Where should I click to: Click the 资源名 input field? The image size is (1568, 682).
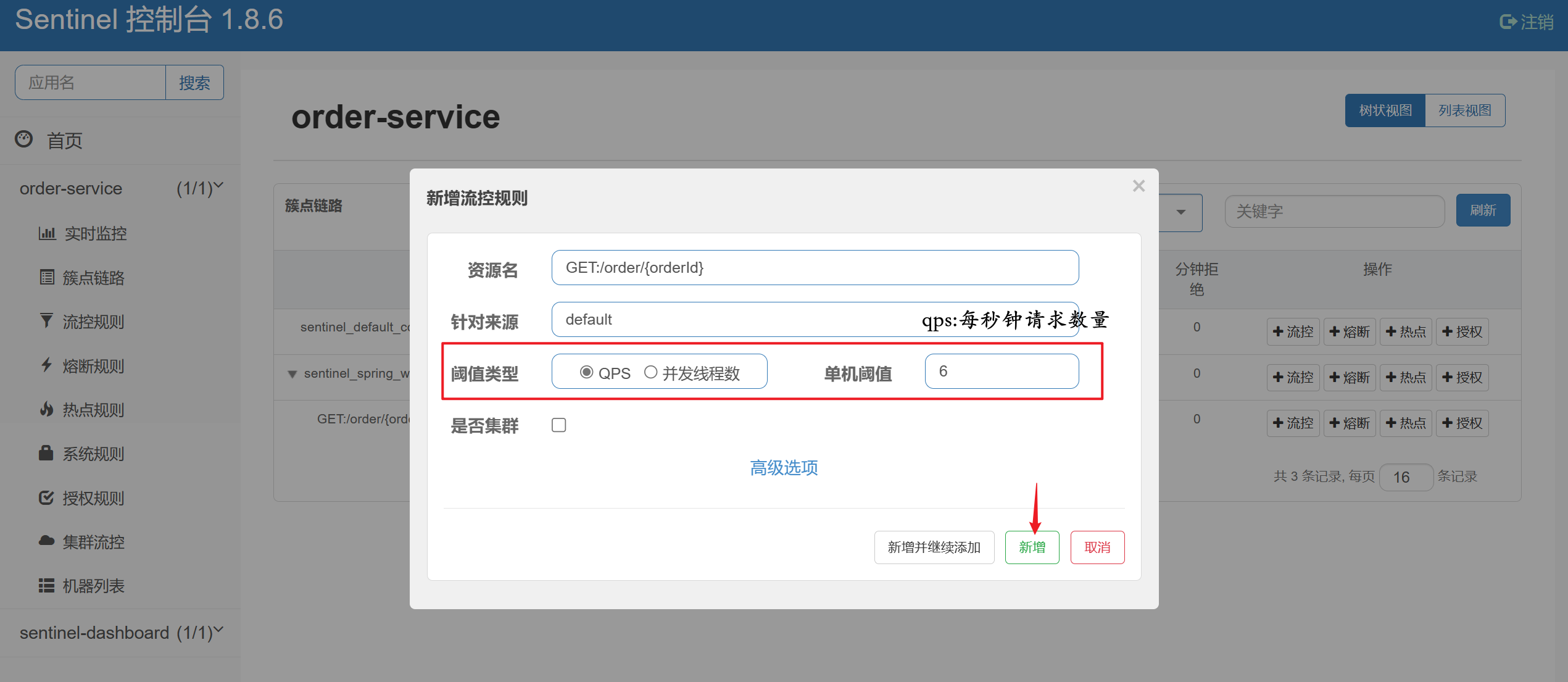point(815,267)
